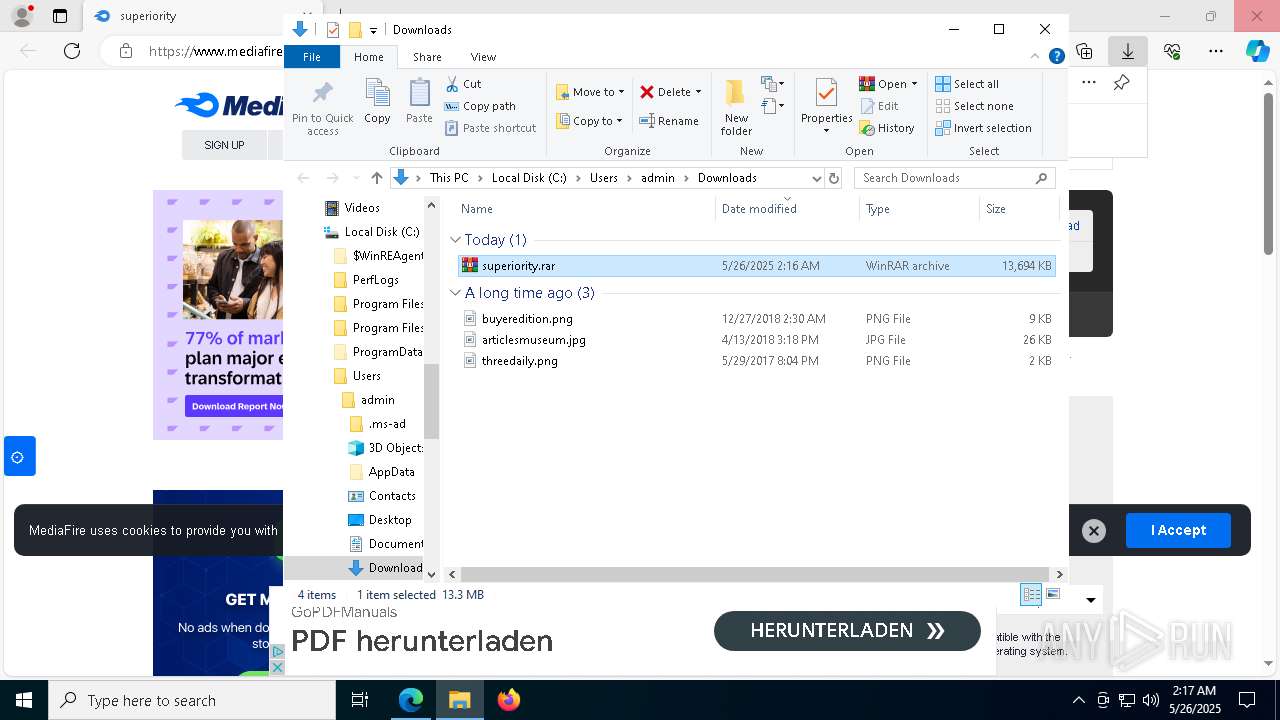1280x720 pixels.
Task: Select the Home ribbon tab
Action: (368, 57)
